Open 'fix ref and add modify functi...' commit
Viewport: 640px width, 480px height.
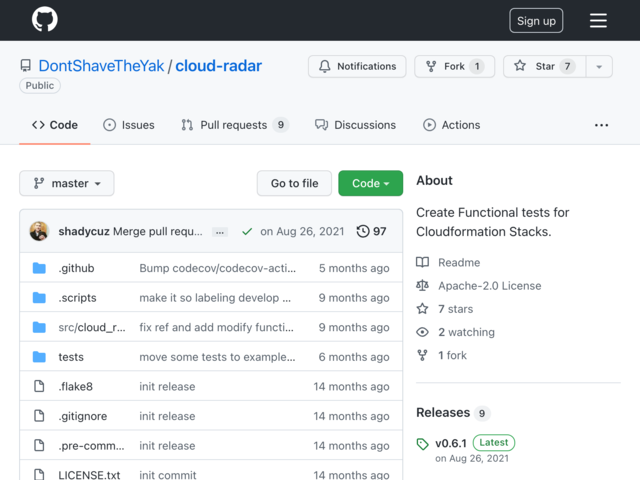[x=216, y=327]
